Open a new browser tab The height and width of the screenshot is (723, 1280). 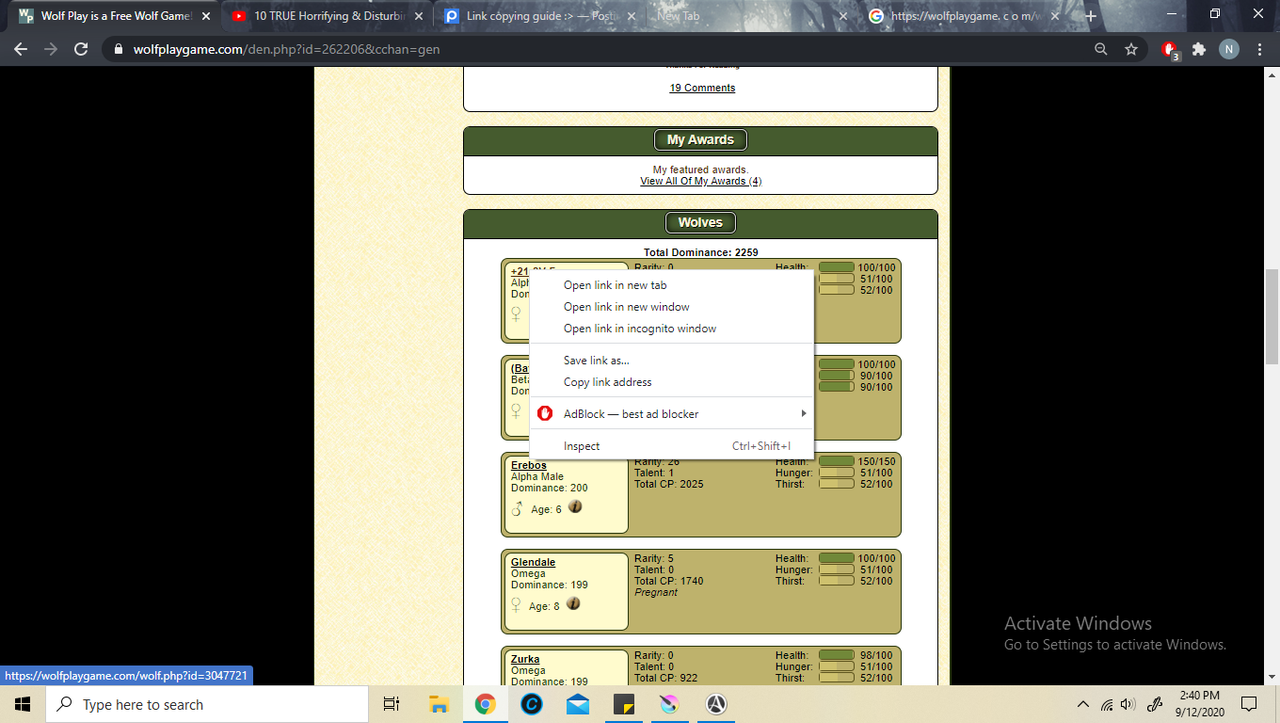1091,16
